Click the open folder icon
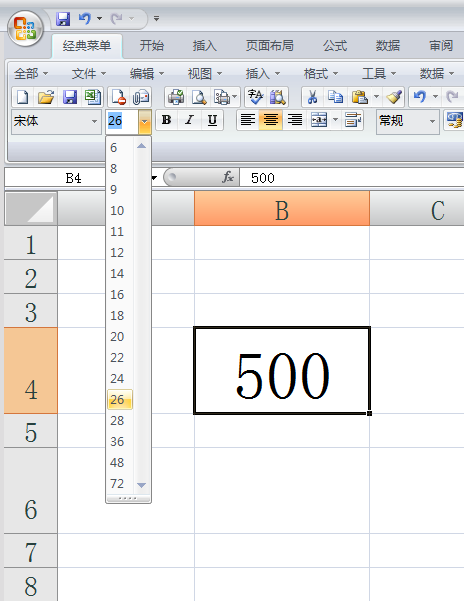 click(46, 97)
